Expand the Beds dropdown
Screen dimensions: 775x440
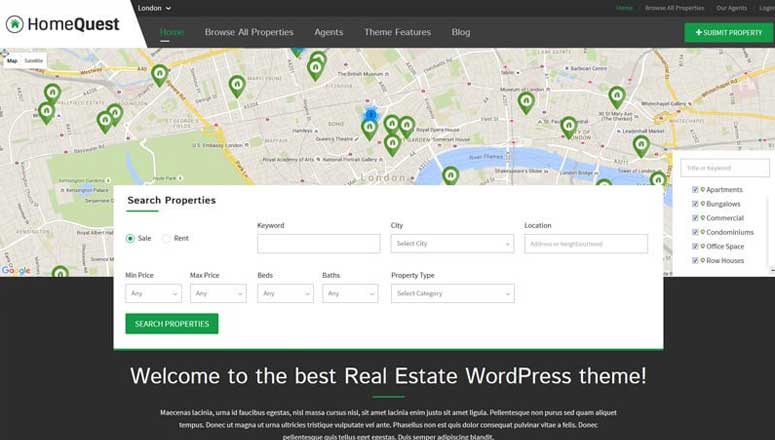pyautogui.click(x=285, y=293)
